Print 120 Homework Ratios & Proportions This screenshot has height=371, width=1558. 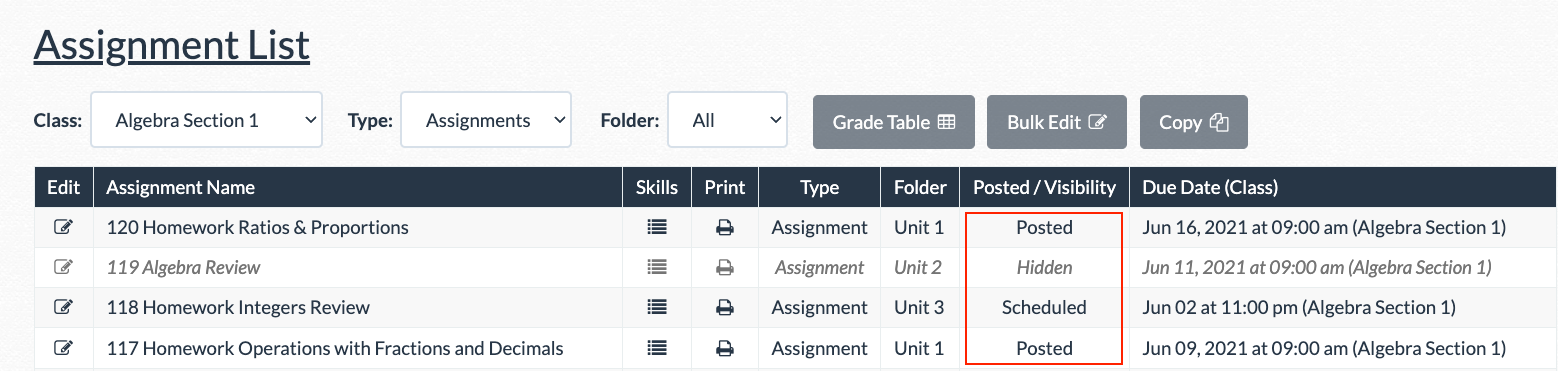(725, 227)
